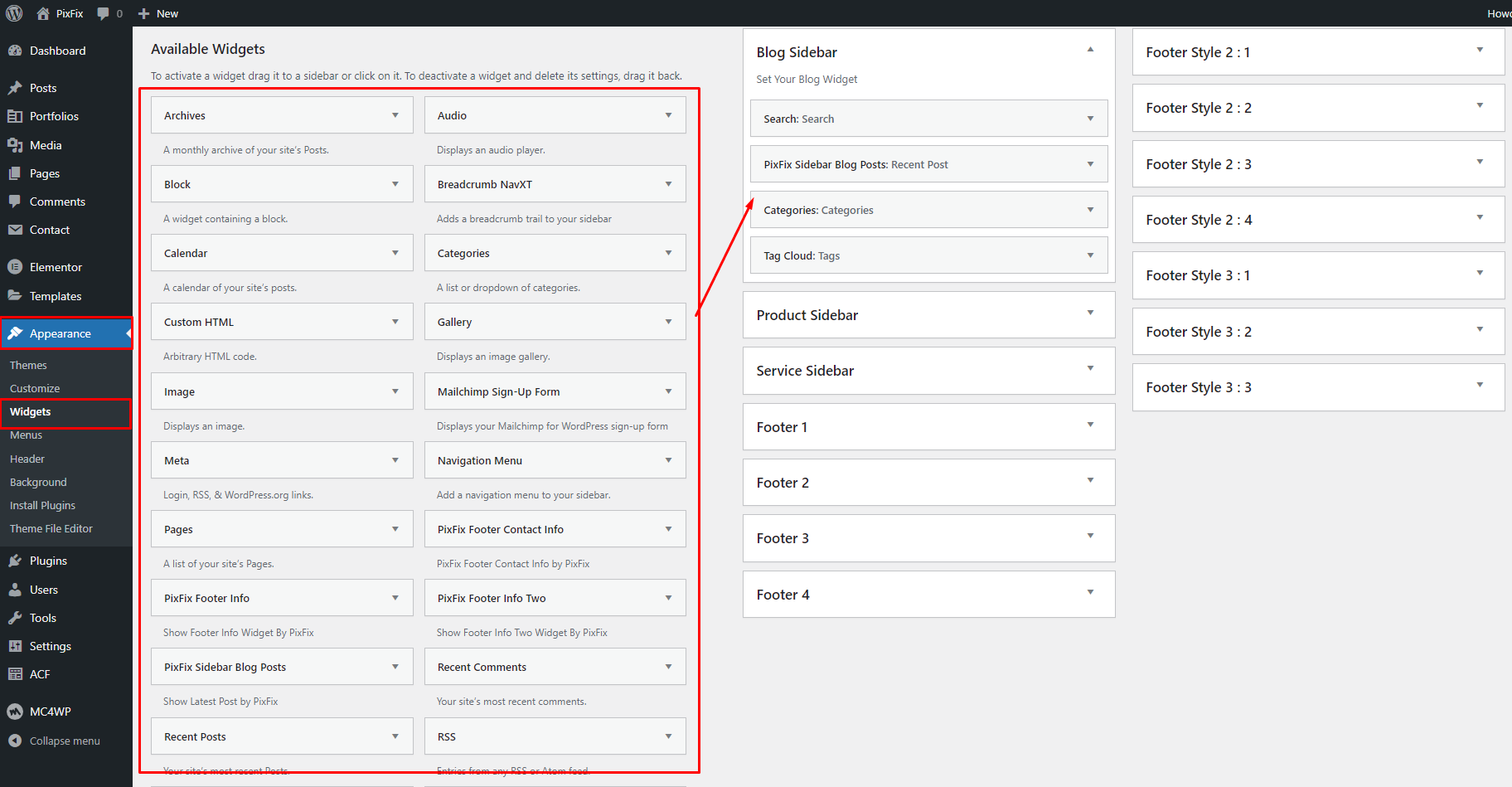Expand the Tag Cloud widget arrow

pos(1090,255)
